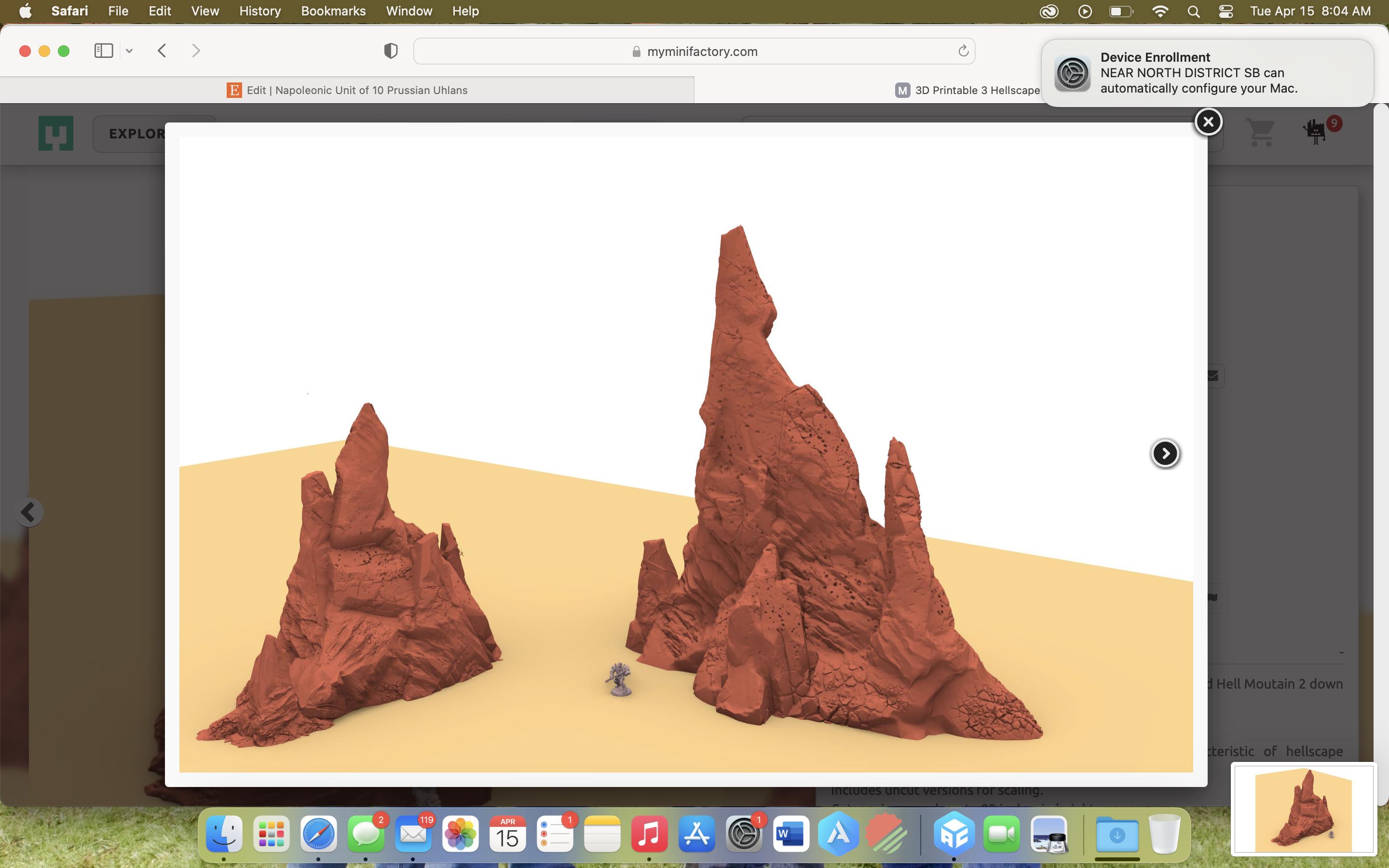Screen dimensions: 1389x868
Task: Switch to 3D Printable 3 Hellscape tab
Action: pos(967,90)
